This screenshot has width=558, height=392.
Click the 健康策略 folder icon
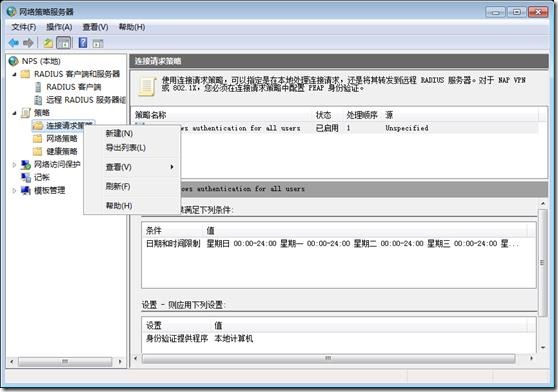37,152
